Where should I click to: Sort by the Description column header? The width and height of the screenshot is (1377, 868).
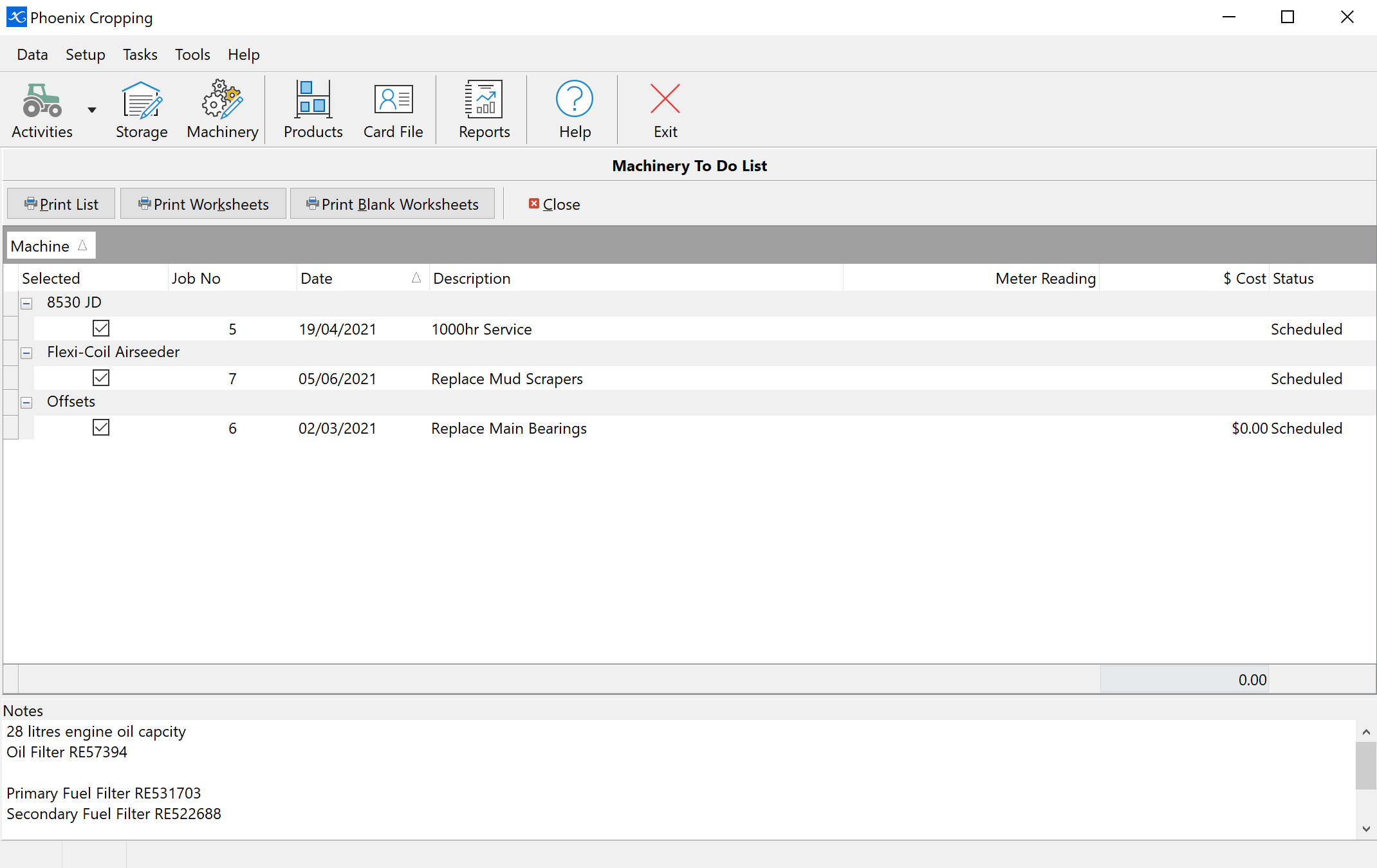(636, 278)
